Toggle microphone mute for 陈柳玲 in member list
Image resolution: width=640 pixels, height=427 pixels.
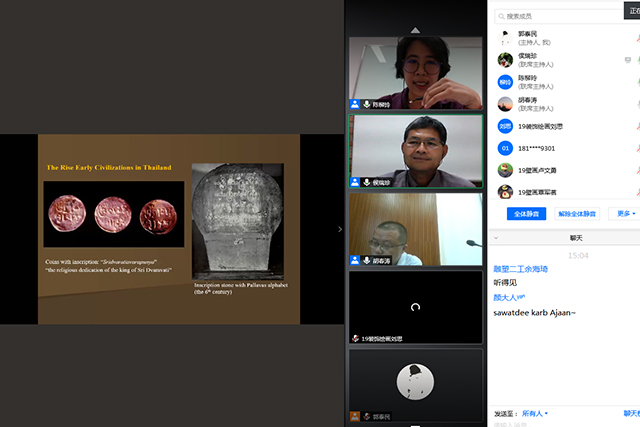(x=636, y=82)
